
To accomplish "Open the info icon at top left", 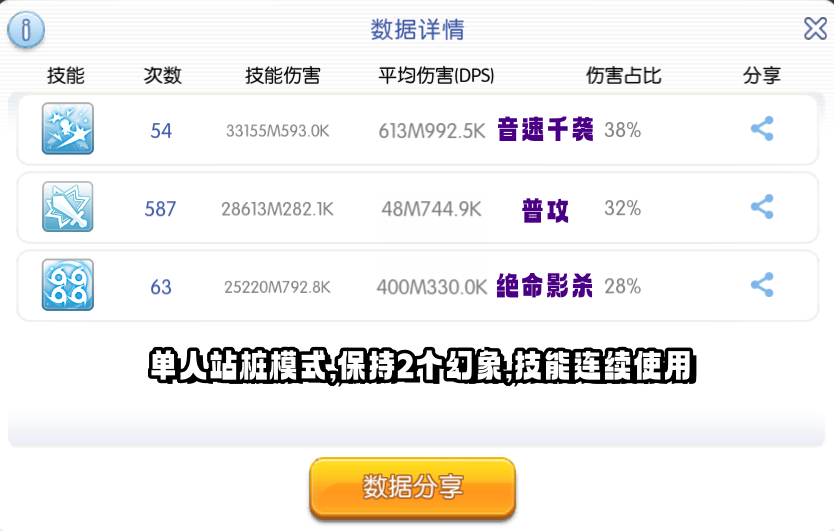I will point(26,29).
